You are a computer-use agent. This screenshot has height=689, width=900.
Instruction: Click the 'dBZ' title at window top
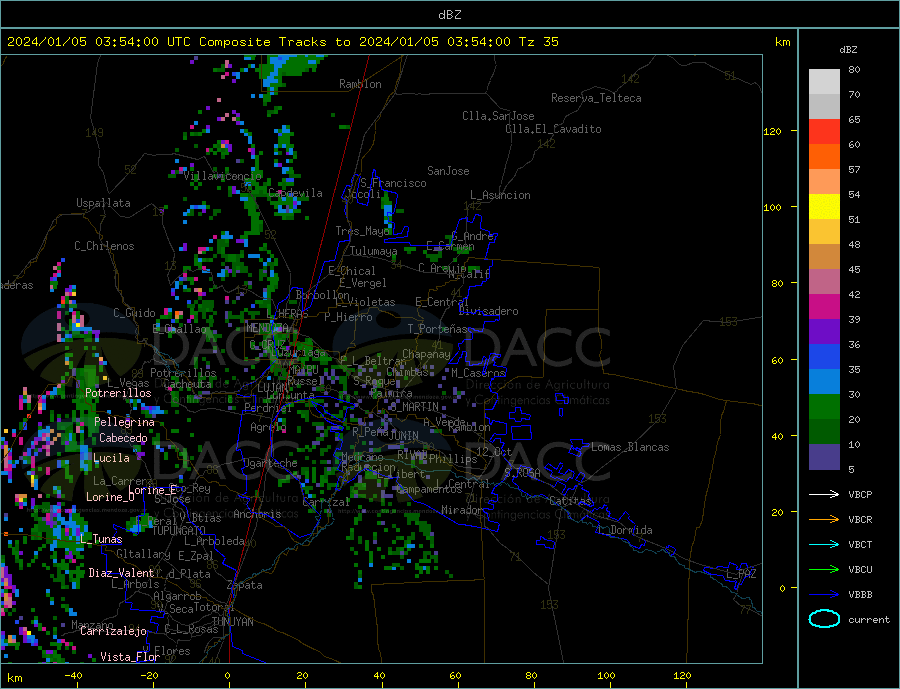(449, 15)
